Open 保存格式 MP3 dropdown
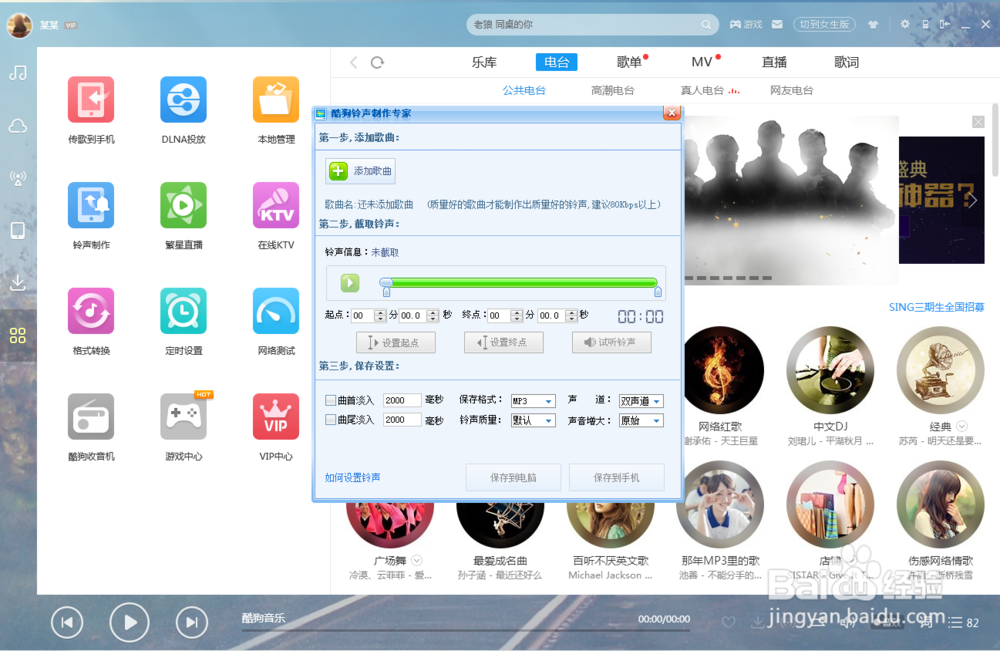1000x651 pixels. 533,401
